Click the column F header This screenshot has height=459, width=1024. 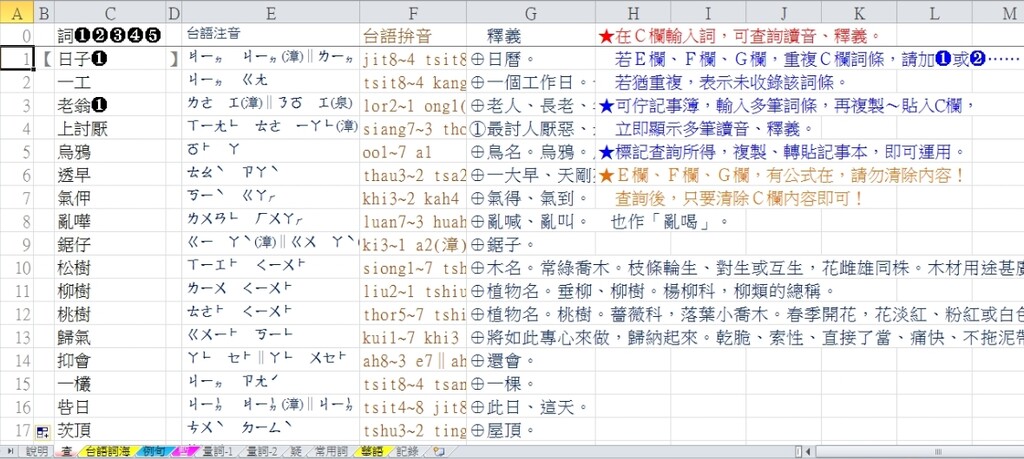pos(412,12)
